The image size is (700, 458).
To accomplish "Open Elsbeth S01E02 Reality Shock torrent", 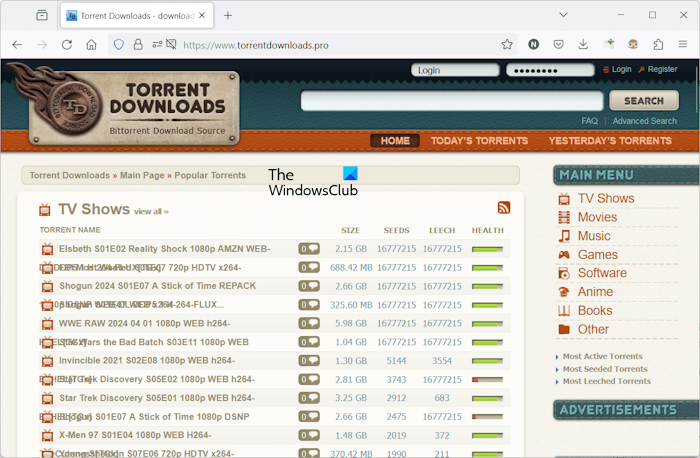I will [x=164, y=249].
